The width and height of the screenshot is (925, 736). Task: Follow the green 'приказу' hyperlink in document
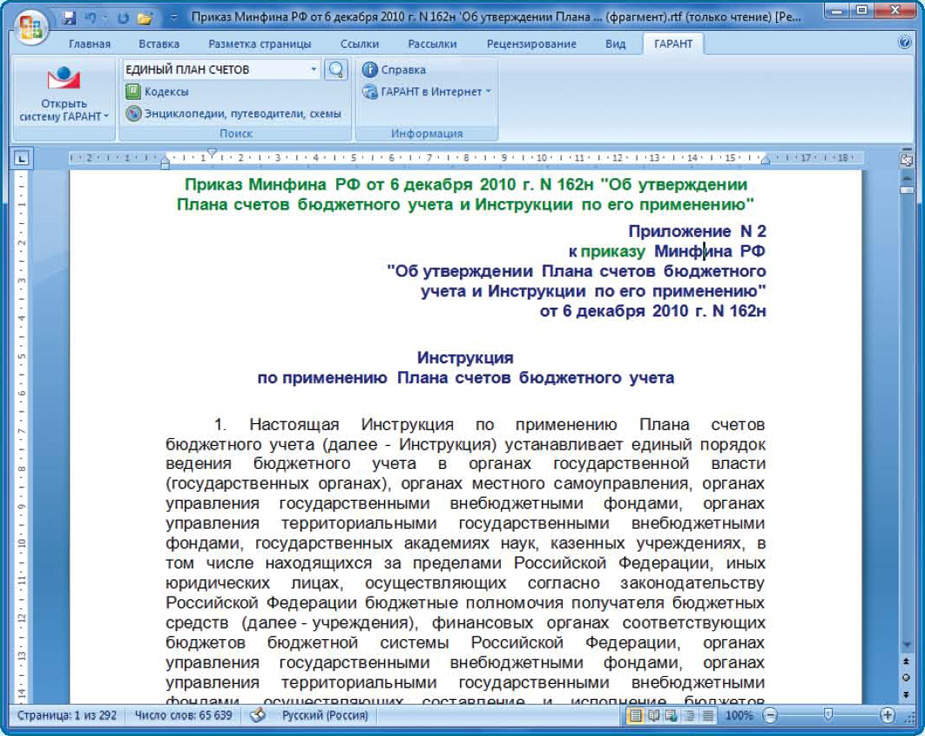click(x=612, y=251)
